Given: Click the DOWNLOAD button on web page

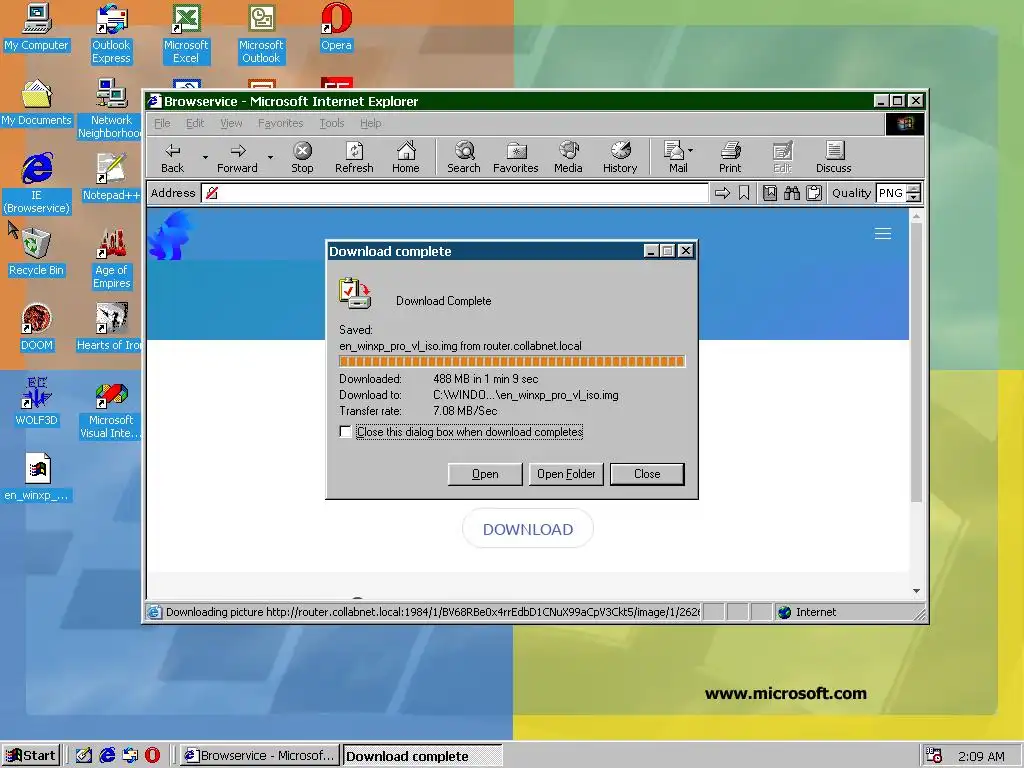Looking at the screenshot, I should click(x=528, y=529).
